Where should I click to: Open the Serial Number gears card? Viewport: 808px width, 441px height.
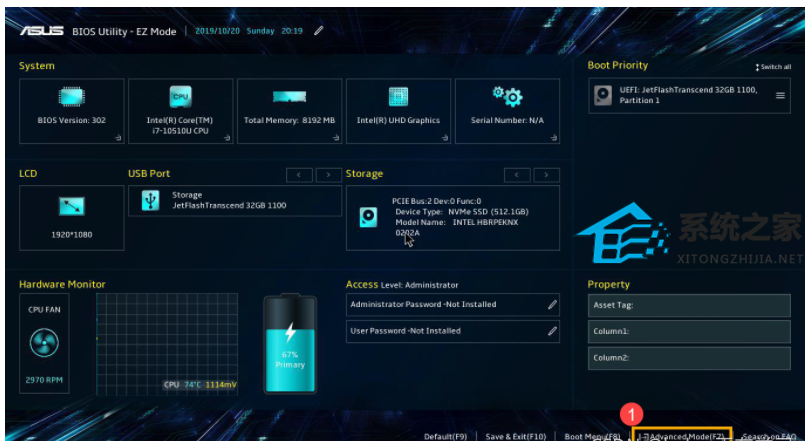pyautogui.click(x=507, y=111)
